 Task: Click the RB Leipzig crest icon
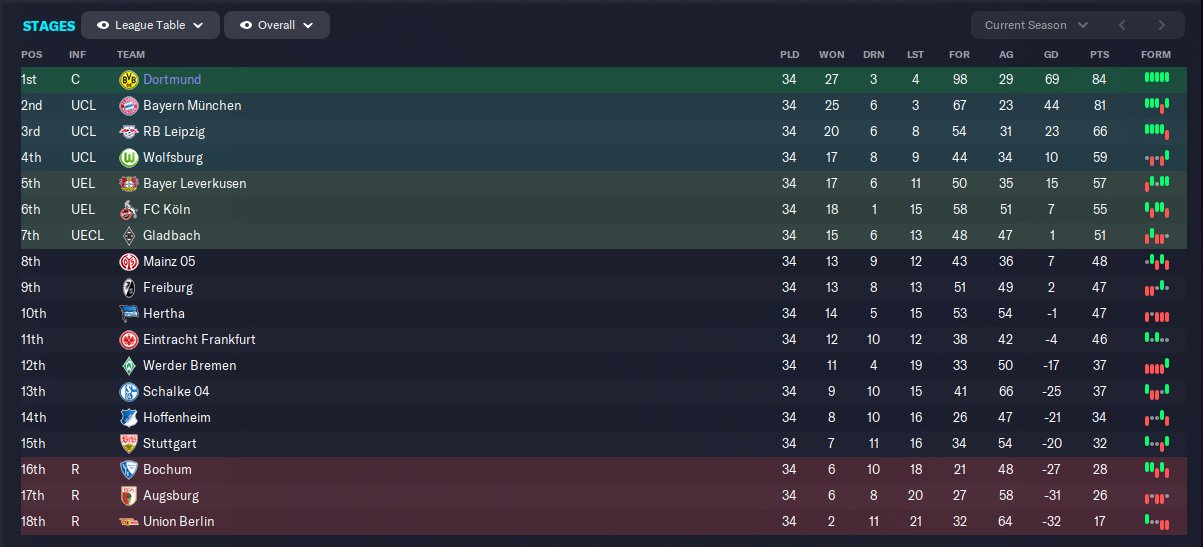tap(128, 131)
